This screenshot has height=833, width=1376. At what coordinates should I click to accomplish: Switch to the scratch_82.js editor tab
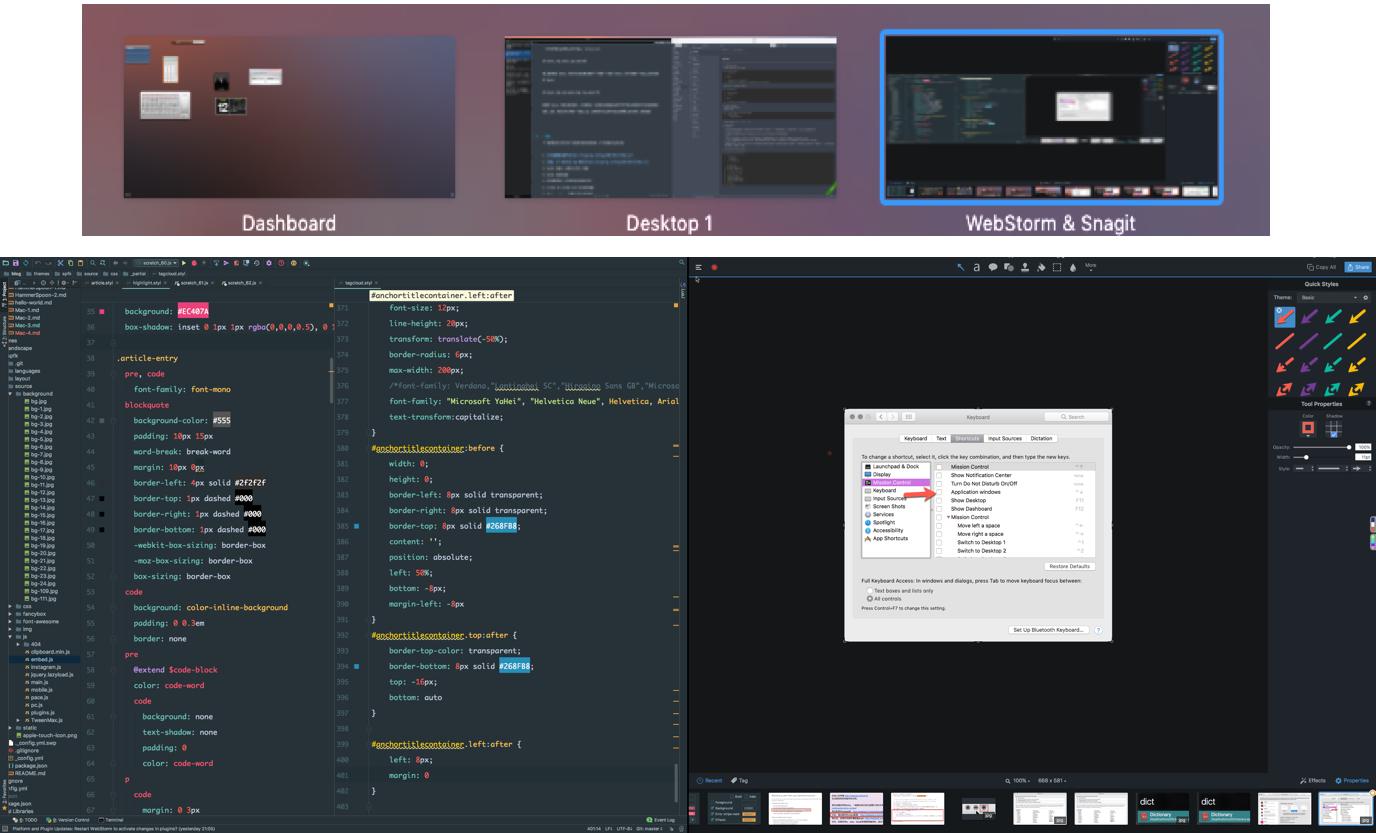pyautogui.click(x=241, y=283)
